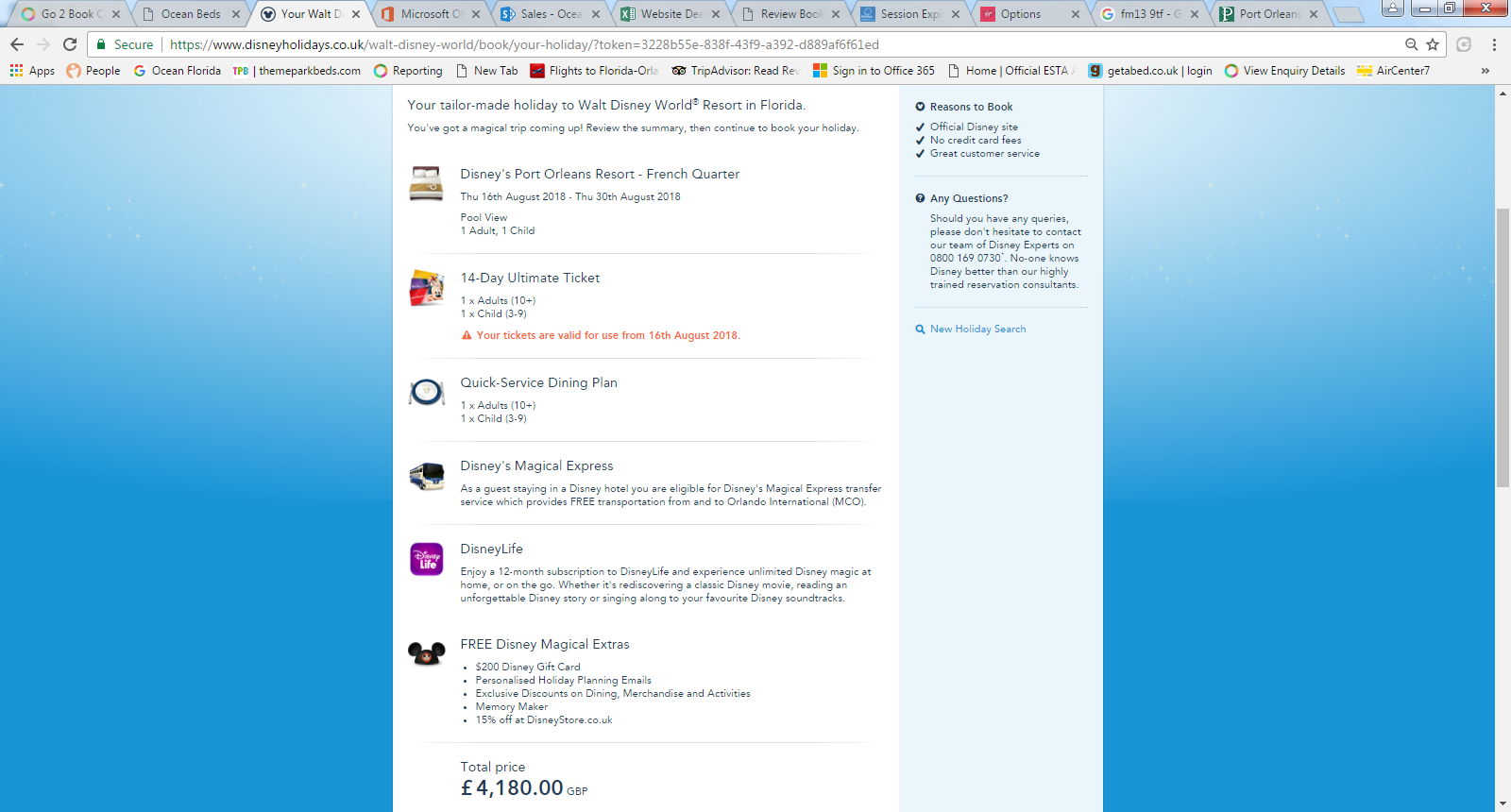1511x812 pixels.
Task: Open the View Enquiry Details bookmark
Action: pyautogui.click(x=1285, y=71)
